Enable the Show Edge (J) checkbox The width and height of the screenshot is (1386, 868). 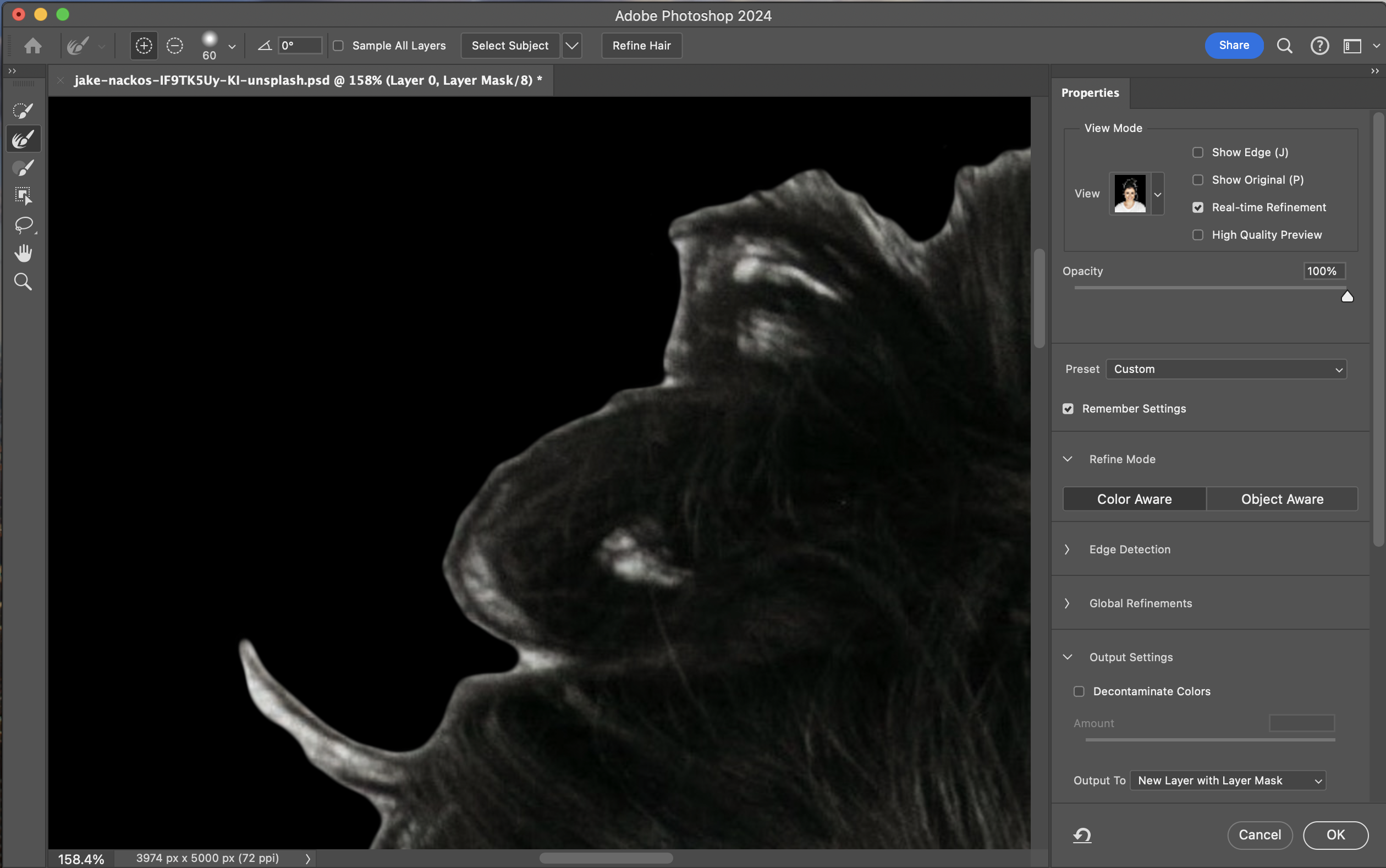pyautogui.click(x=1198, y=153)
